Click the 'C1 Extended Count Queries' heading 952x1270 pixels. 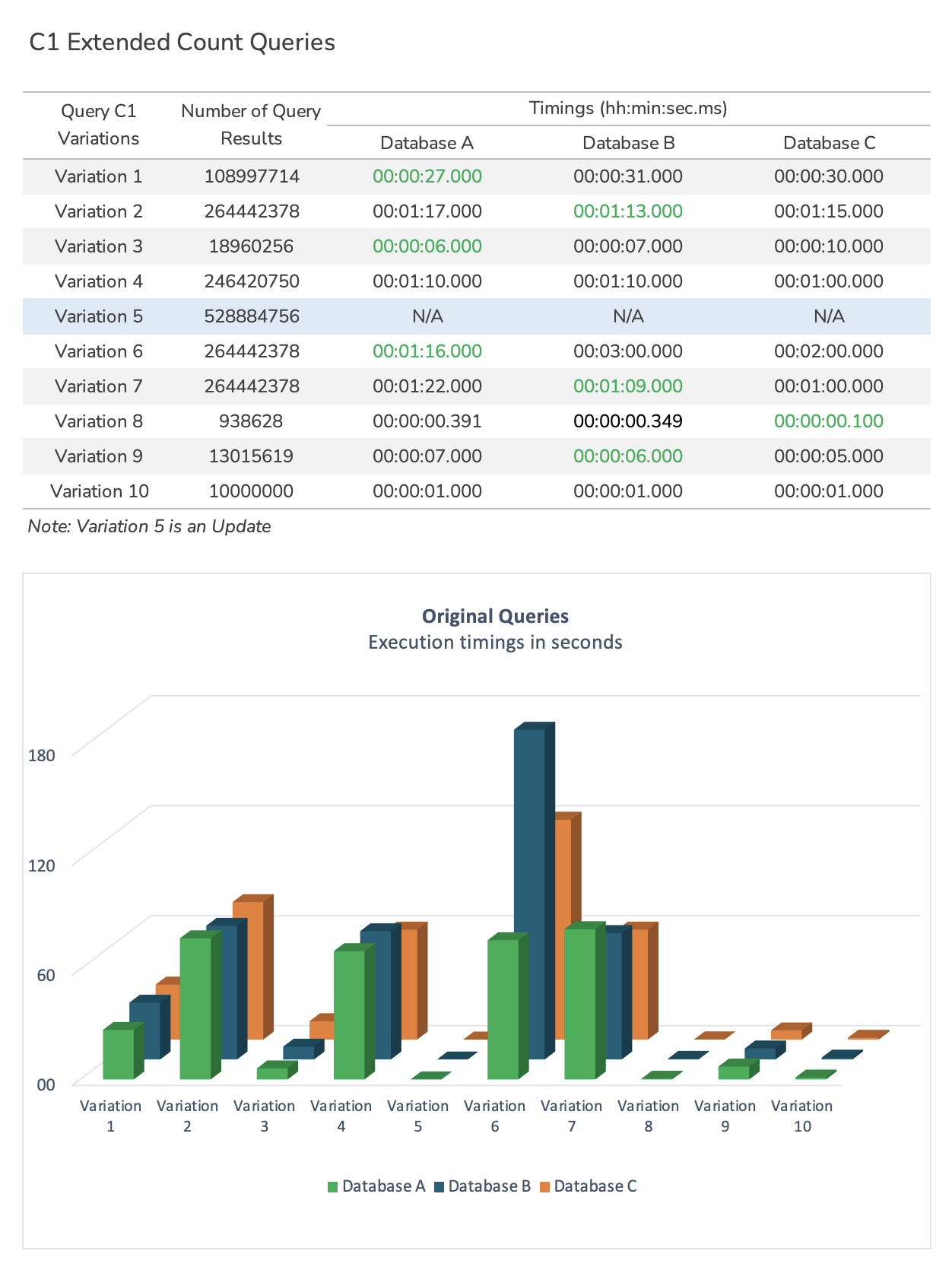182,43
